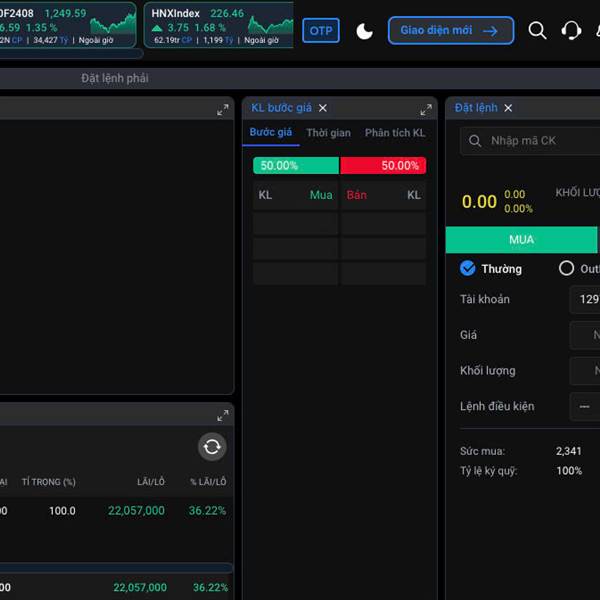Expand the KL bước giá panel
This screenshot has width=600, height=600.
pyautogui.click(x=426, y=109)
